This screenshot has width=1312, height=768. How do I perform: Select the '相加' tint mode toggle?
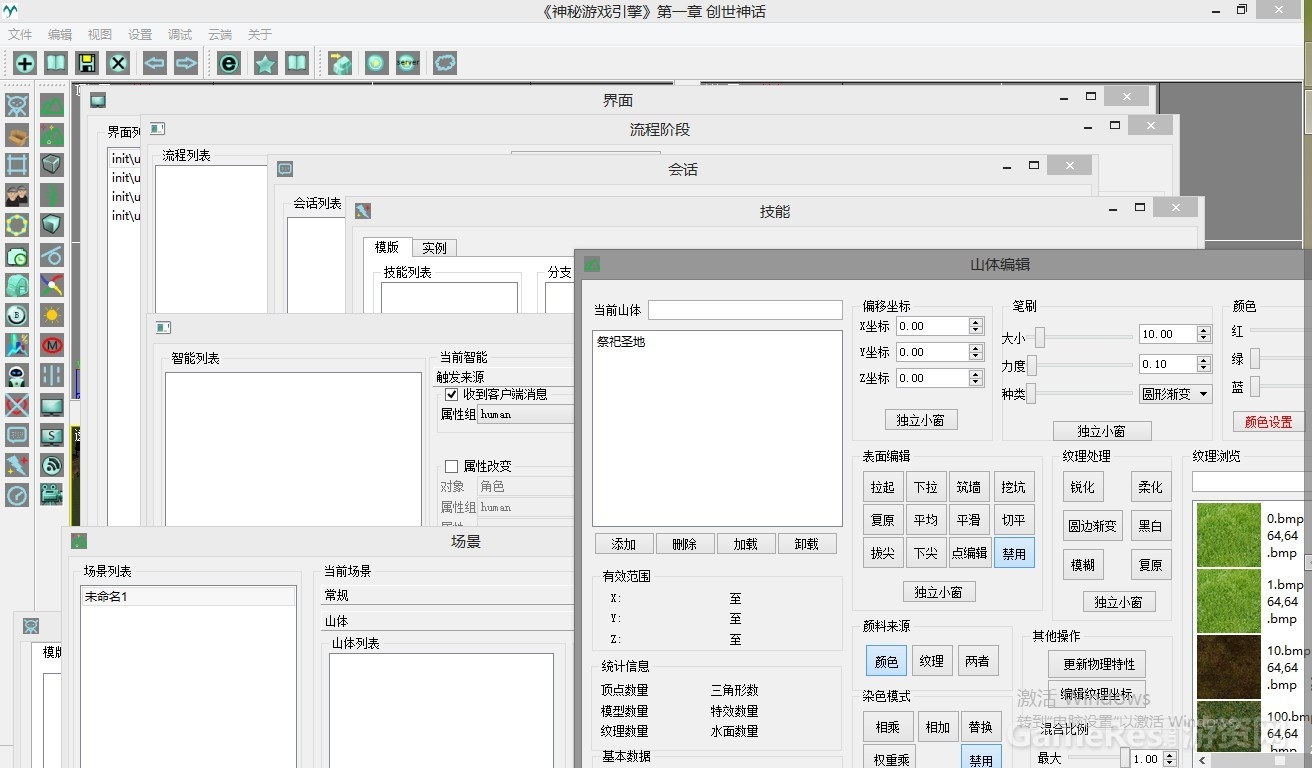click(x=937, y=727)
